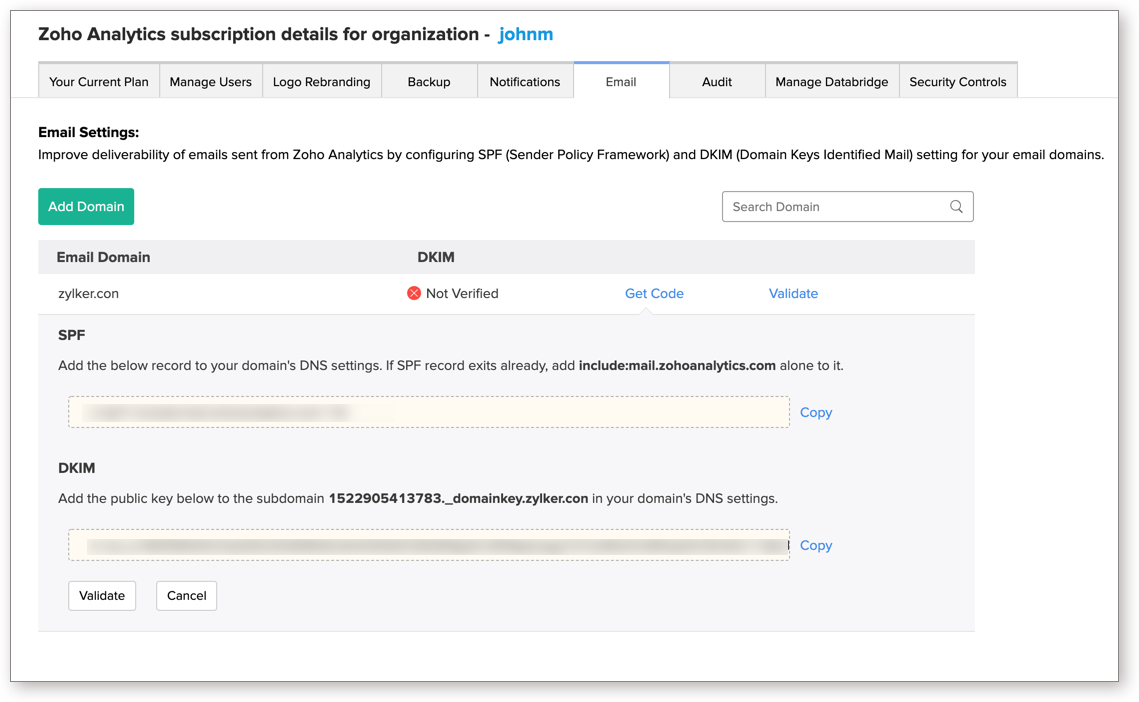
Task: Open the Backup tab
Action: click(x=428, y=81)
